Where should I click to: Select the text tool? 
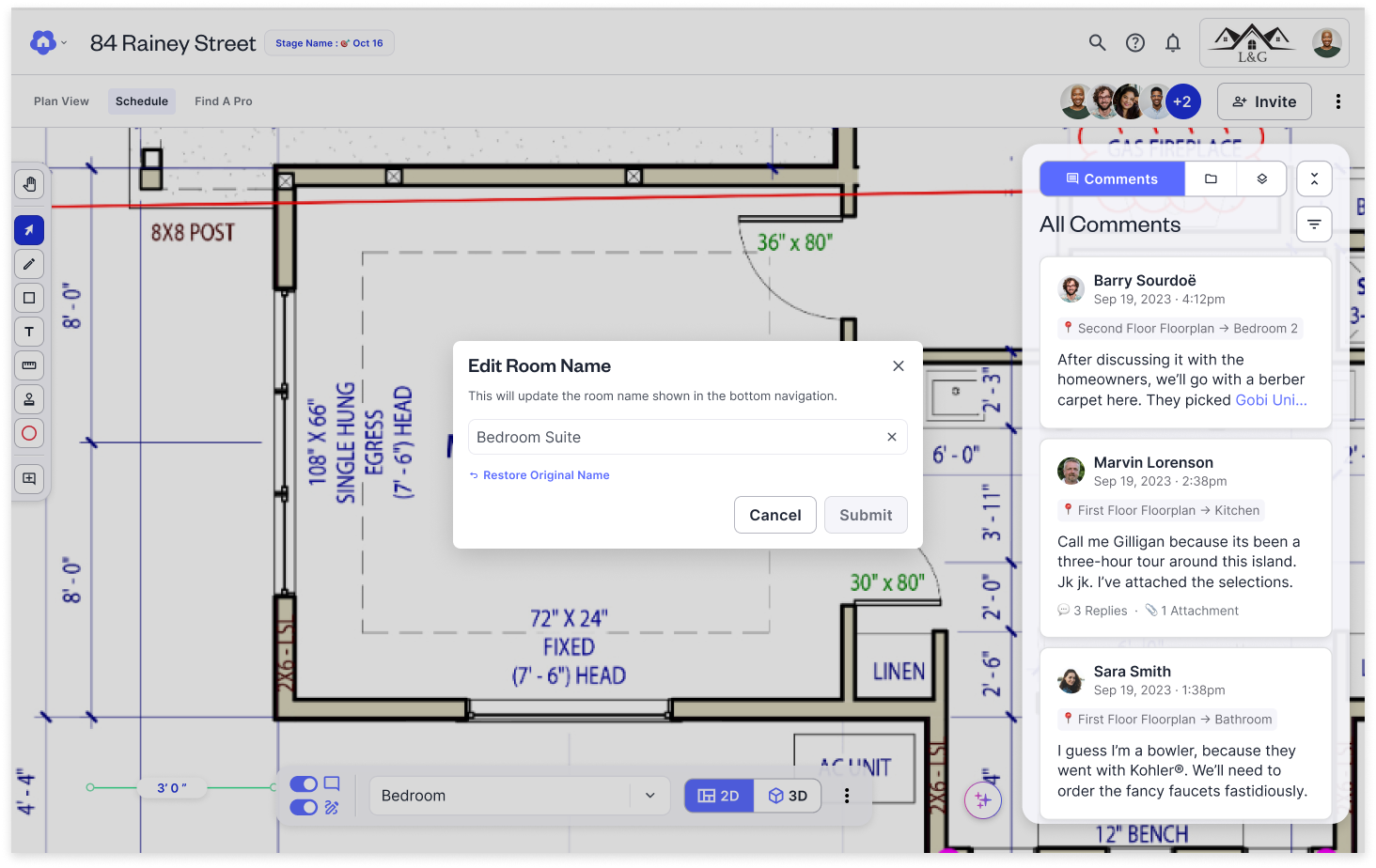click(x=29, y=332)
